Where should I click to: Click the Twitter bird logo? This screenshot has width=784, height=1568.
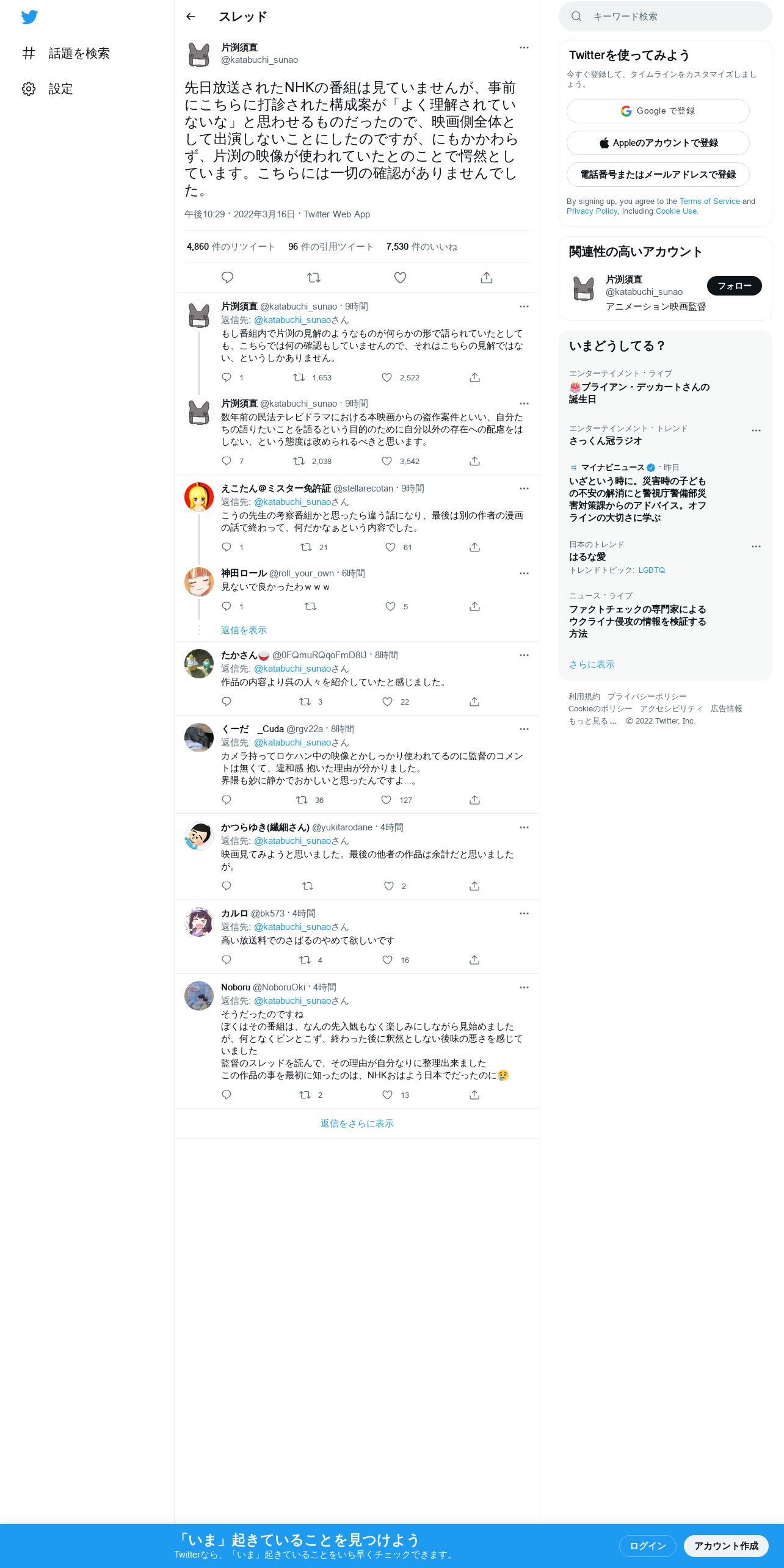29,17
